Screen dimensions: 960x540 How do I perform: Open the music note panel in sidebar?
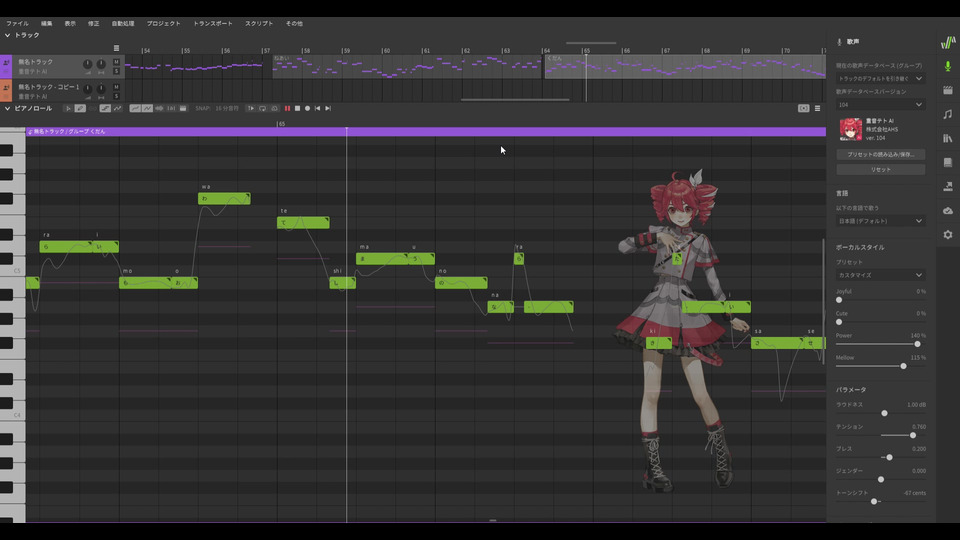point(948,114)
